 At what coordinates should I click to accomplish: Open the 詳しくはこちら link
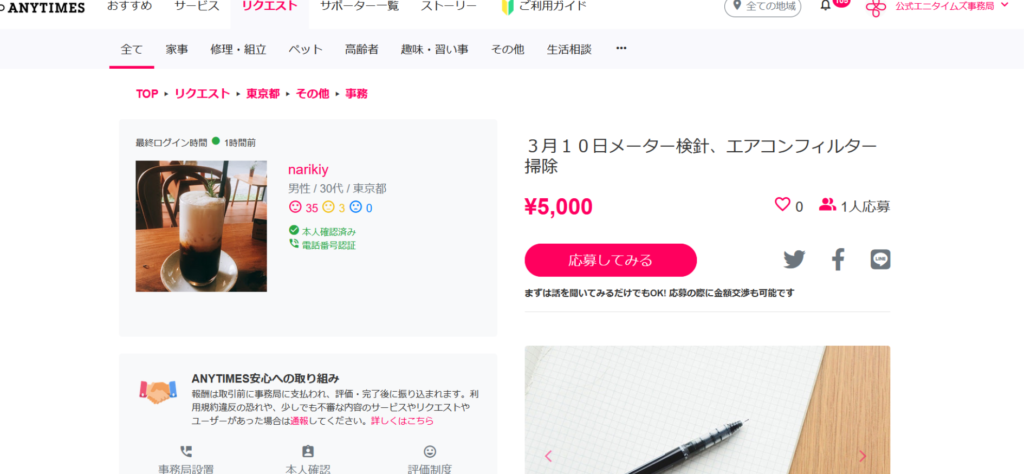[402, 421]
